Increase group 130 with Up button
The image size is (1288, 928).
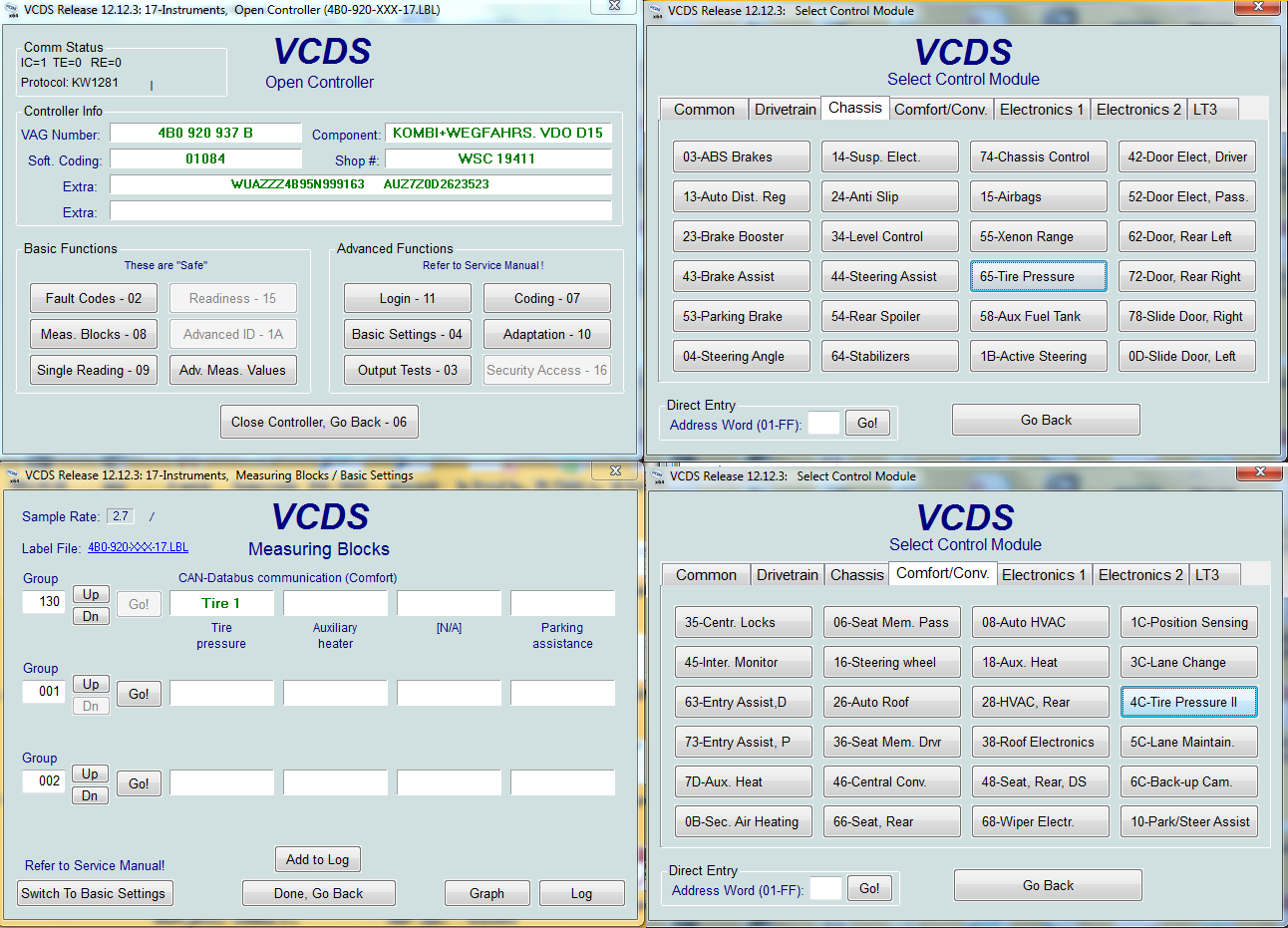(x=91, y=594)
